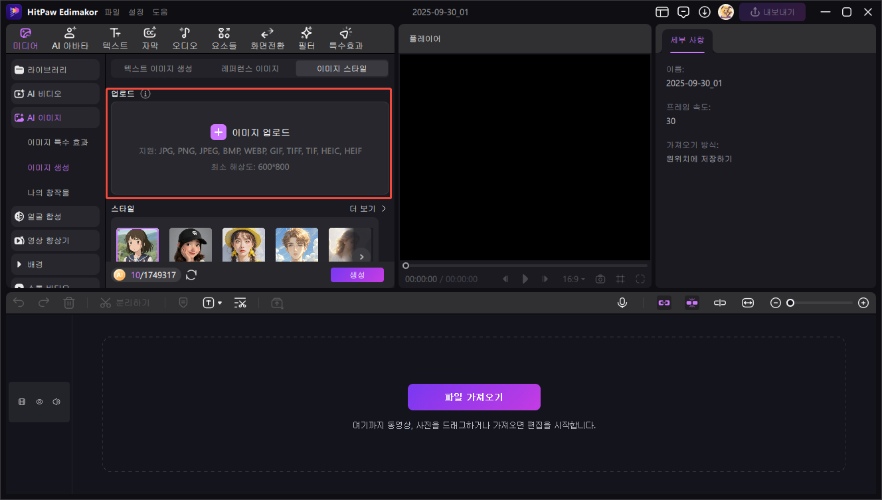Click the purple 생성 generate button
Viewport: 882px width, 500px height.
pos(357,275)
